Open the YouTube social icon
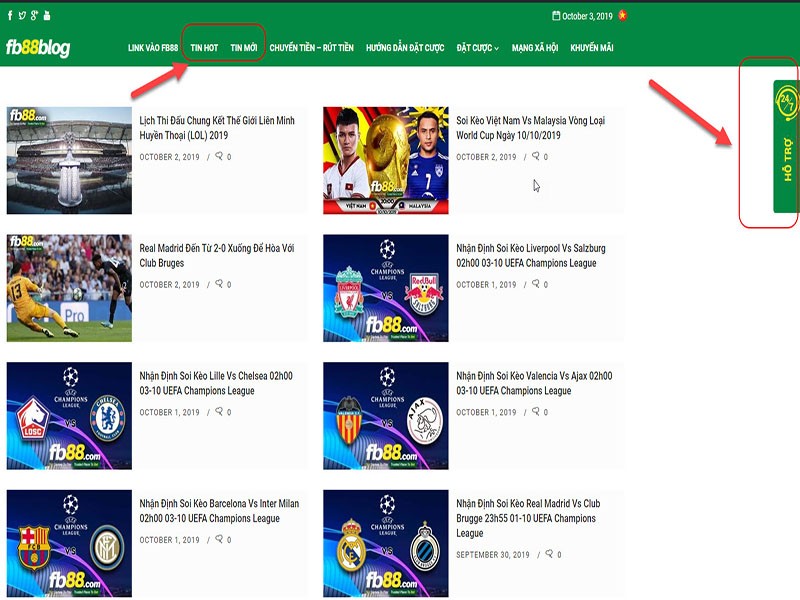 [x=47, y=15]
